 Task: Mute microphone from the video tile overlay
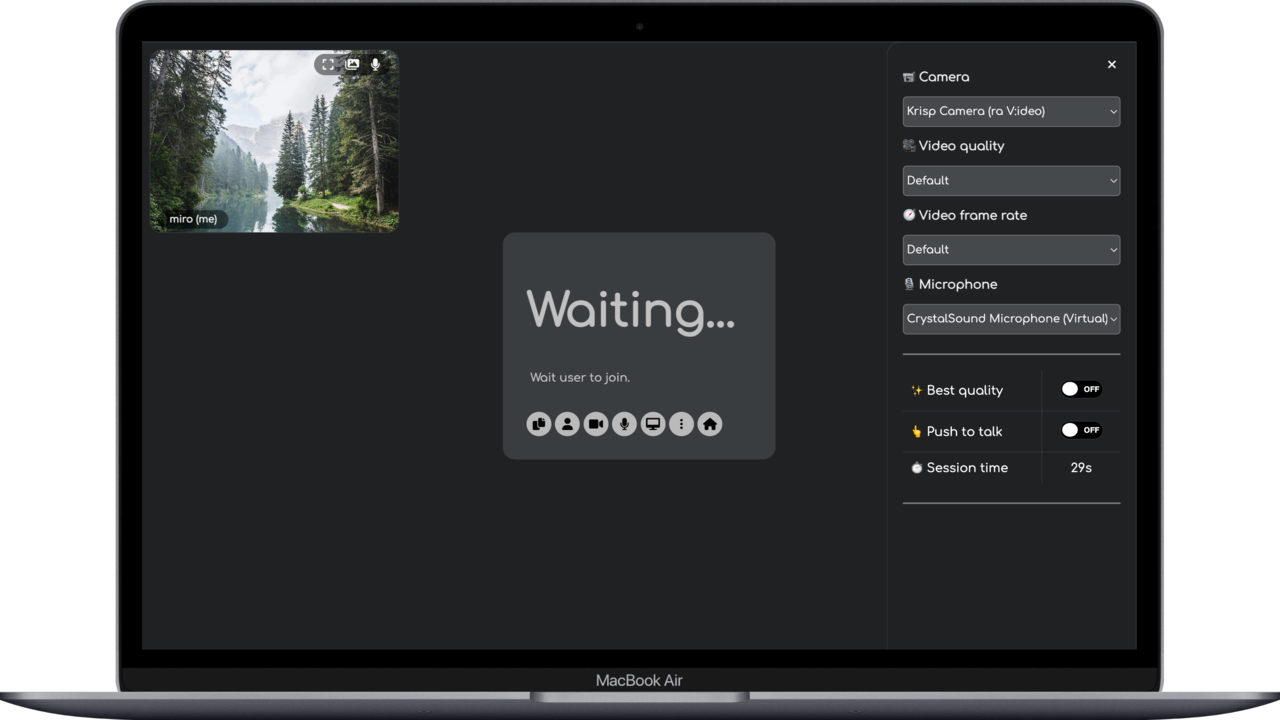[375, 64]
